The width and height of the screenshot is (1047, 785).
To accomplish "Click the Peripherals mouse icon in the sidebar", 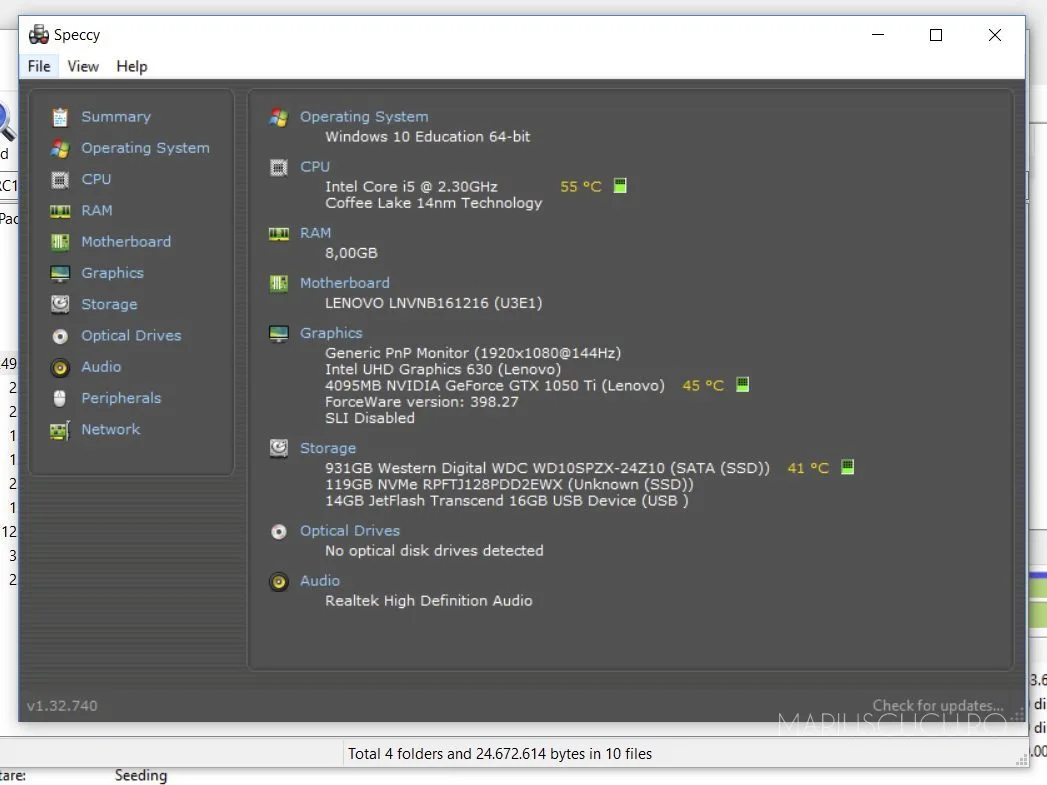I will [x=60, y=399].
